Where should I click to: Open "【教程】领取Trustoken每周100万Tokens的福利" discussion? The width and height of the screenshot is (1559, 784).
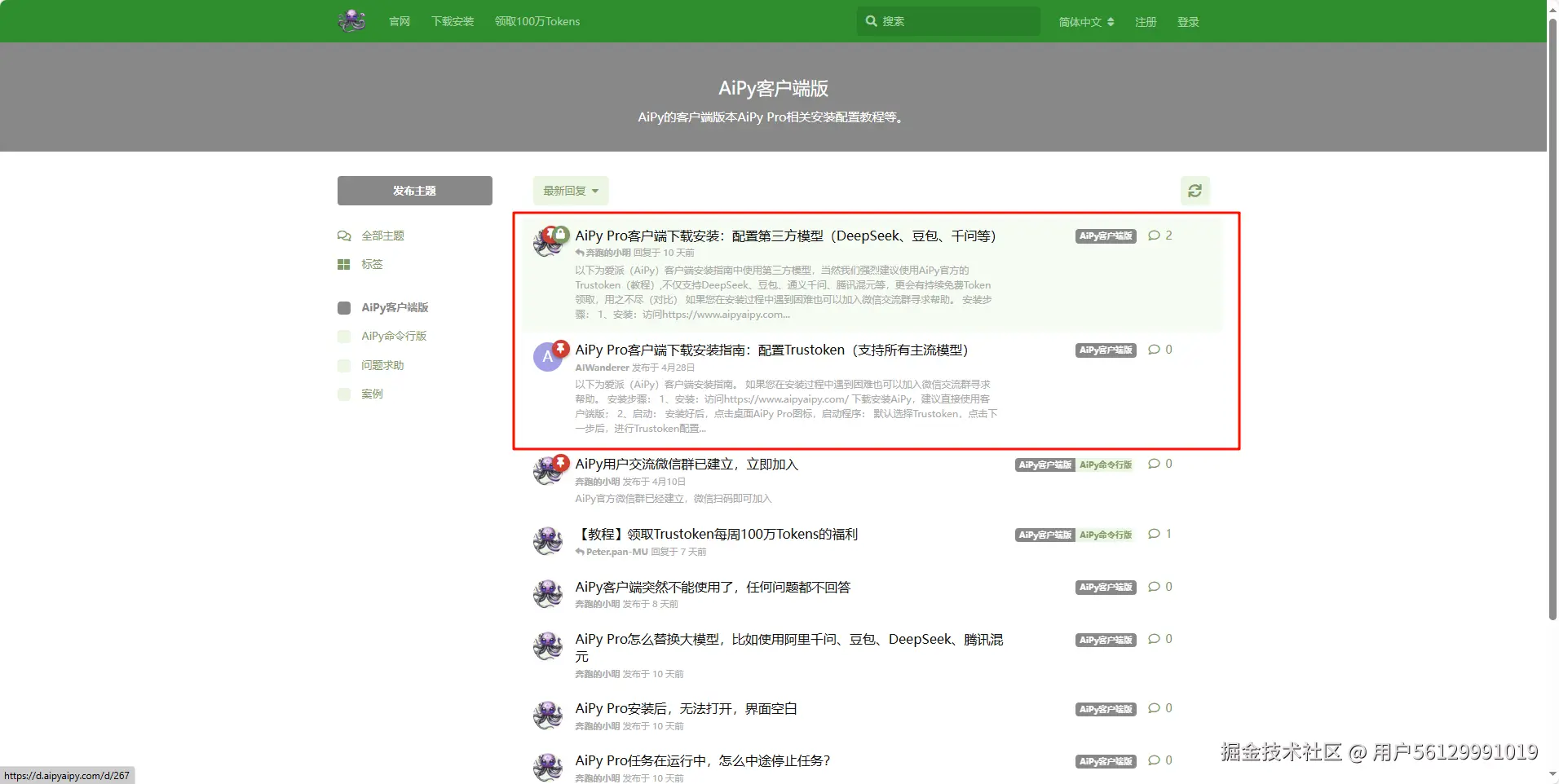[x=717, y=534]
